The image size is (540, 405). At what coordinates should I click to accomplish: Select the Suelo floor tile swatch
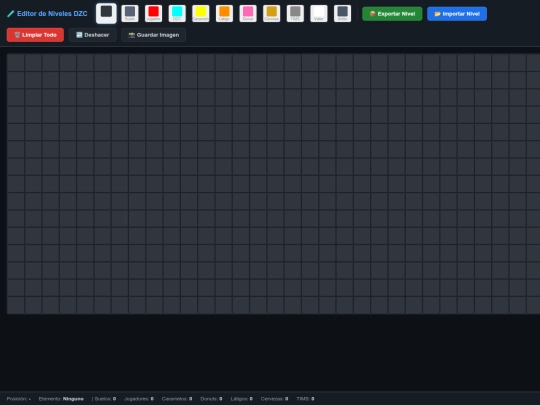click(x=130, y=13)
